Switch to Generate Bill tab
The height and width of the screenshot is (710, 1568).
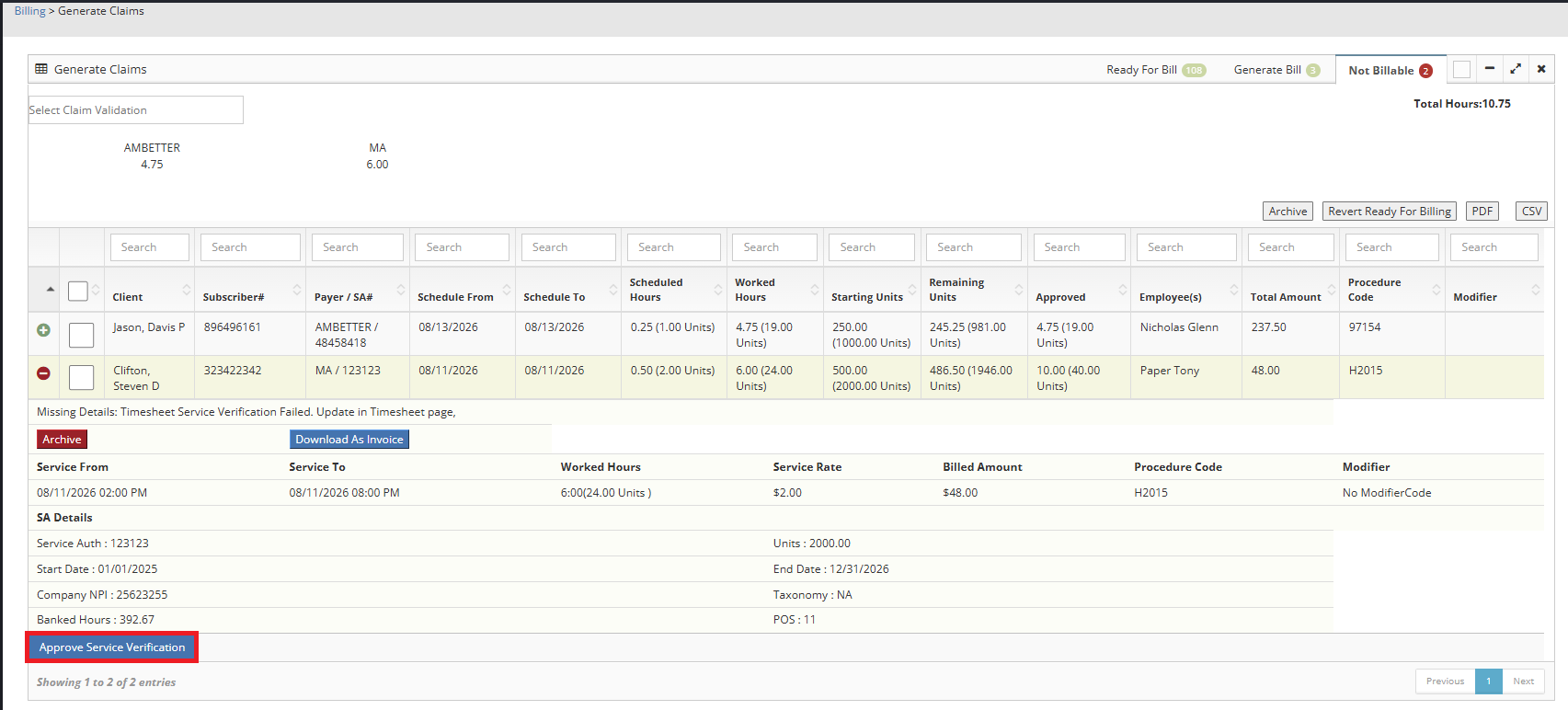coord(1276,70)
